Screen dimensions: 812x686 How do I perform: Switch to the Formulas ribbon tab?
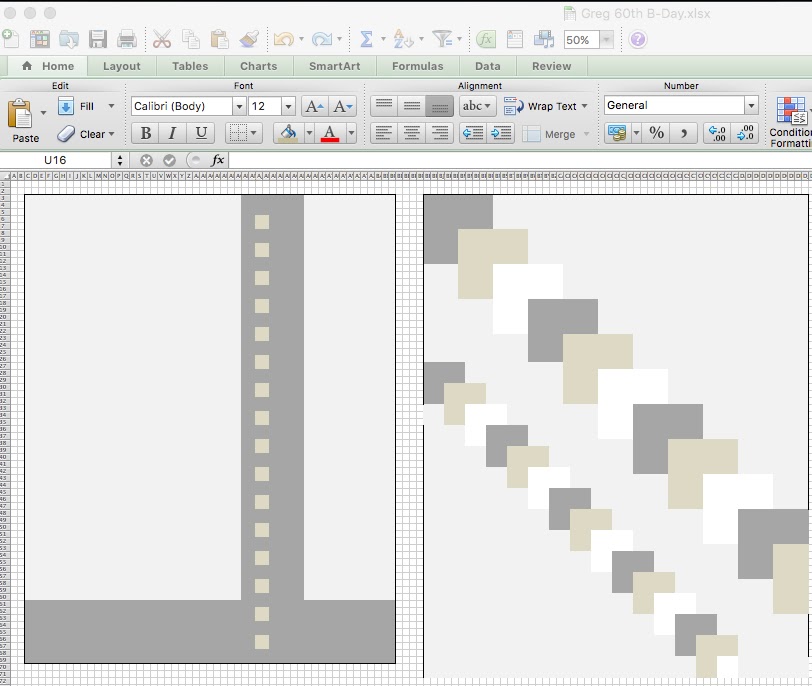(x=417, y=66)
